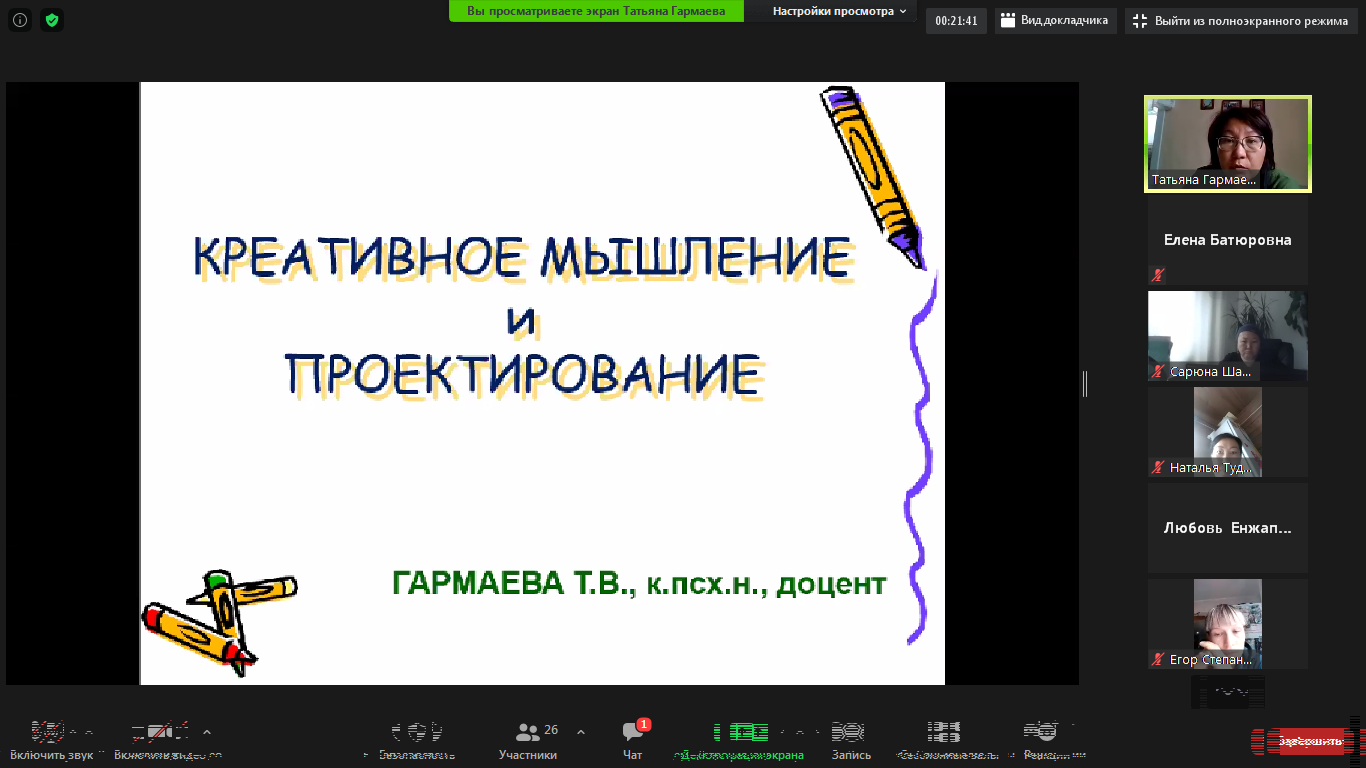The height and width of the screenshot is (768, 1366).
Task: Select Татьяна Гармаева's video thumbnail
Action: 1227,144
